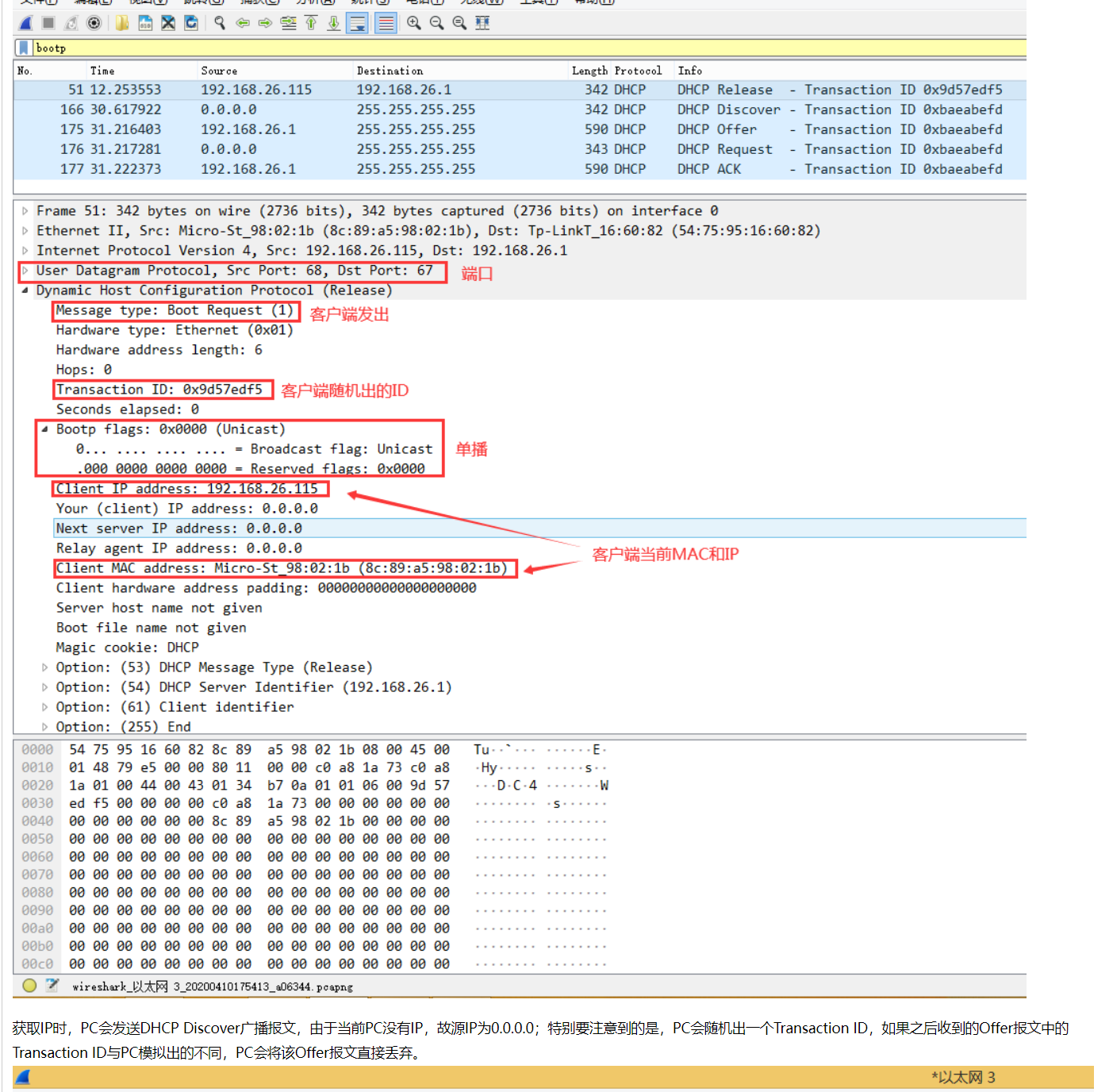The height and width of the screenshot is (1092, 1113).
Task: Select packet 51 DHCP Release
Action: 520,90
